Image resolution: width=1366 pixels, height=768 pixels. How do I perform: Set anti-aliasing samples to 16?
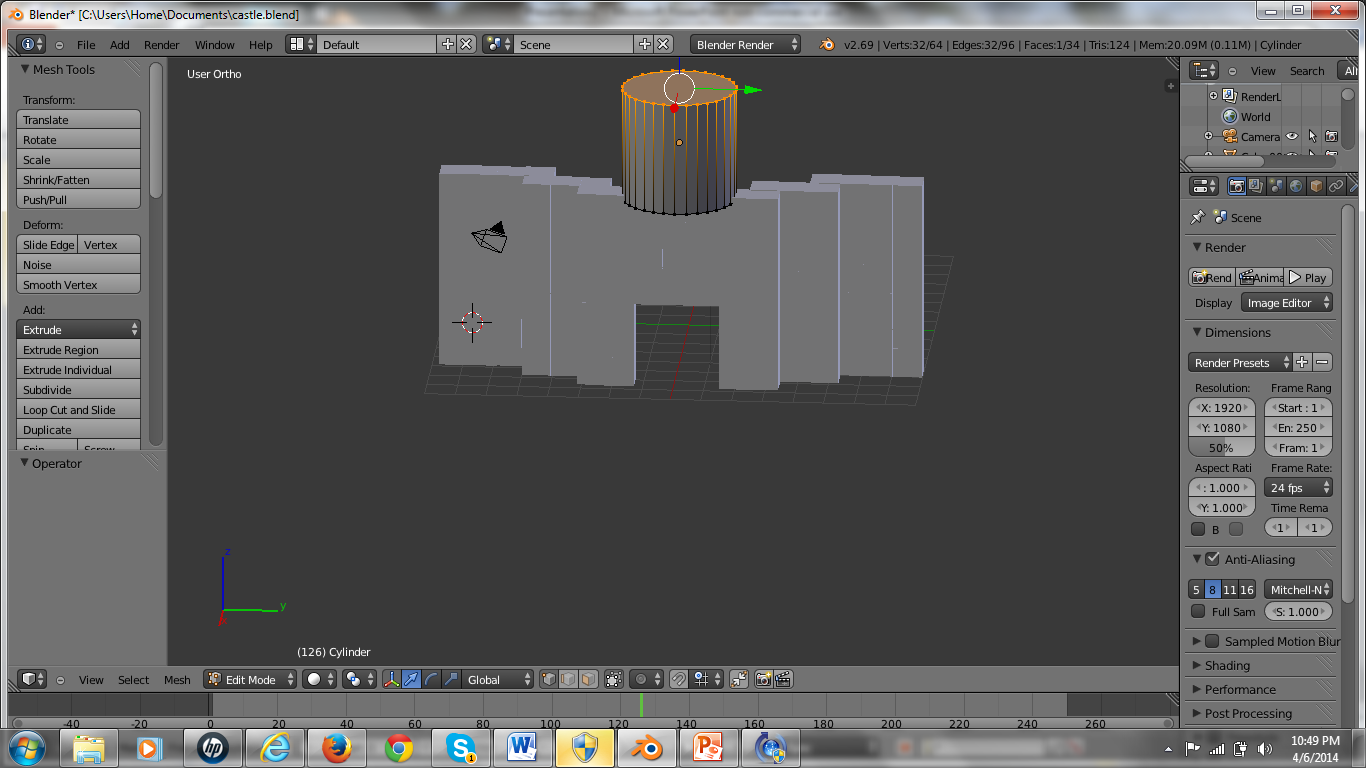point(1247,589)
